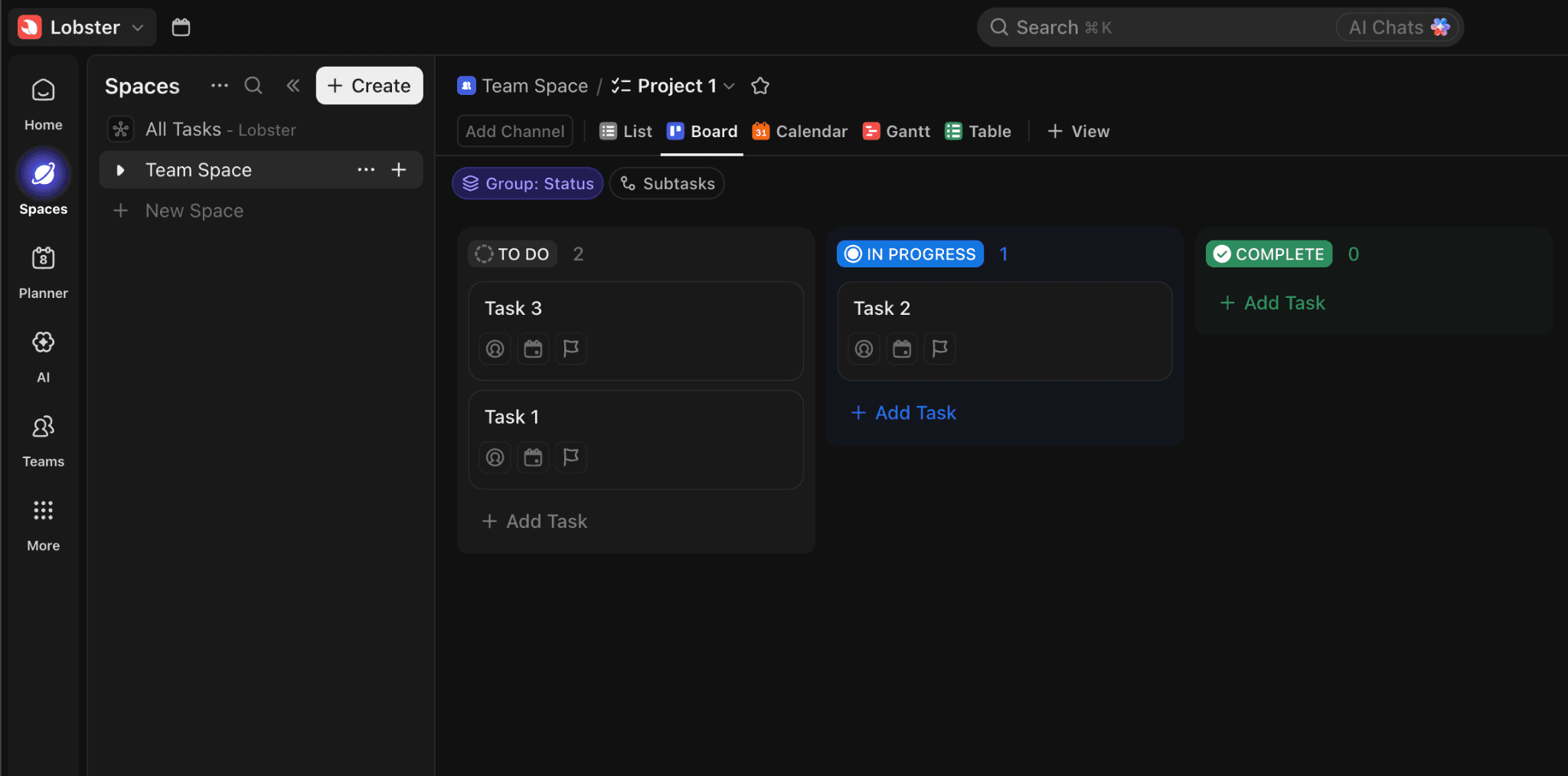Click the green COMPLETE status badge
Viewport: 1568px width, 776px height.
(1269, 254)
